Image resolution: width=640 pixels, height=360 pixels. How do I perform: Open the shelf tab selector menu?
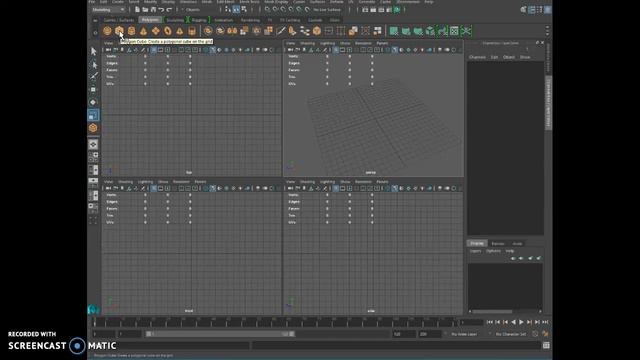(96, 20)
